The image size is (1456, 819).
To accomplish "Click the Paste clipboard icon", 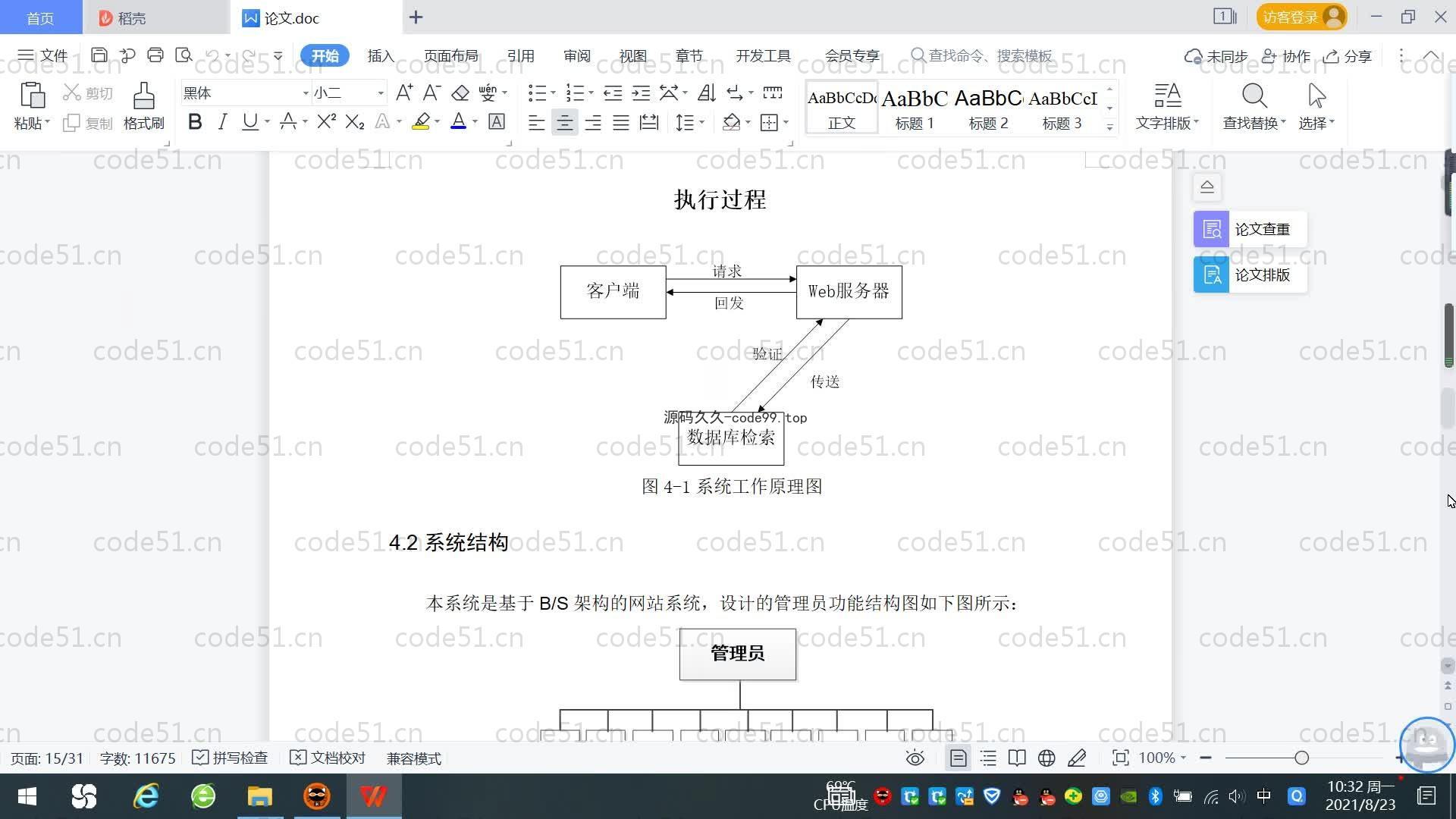I will [x=32, y=96].
